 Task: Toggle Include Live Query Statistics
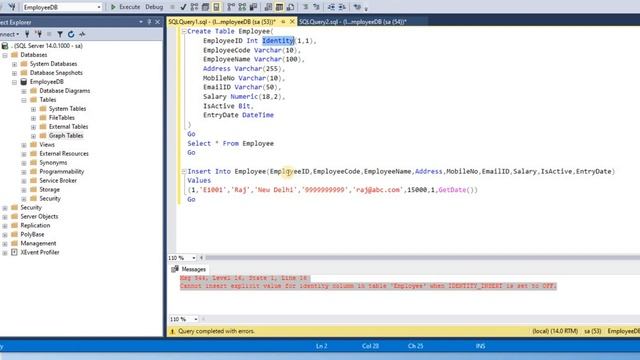242,7
